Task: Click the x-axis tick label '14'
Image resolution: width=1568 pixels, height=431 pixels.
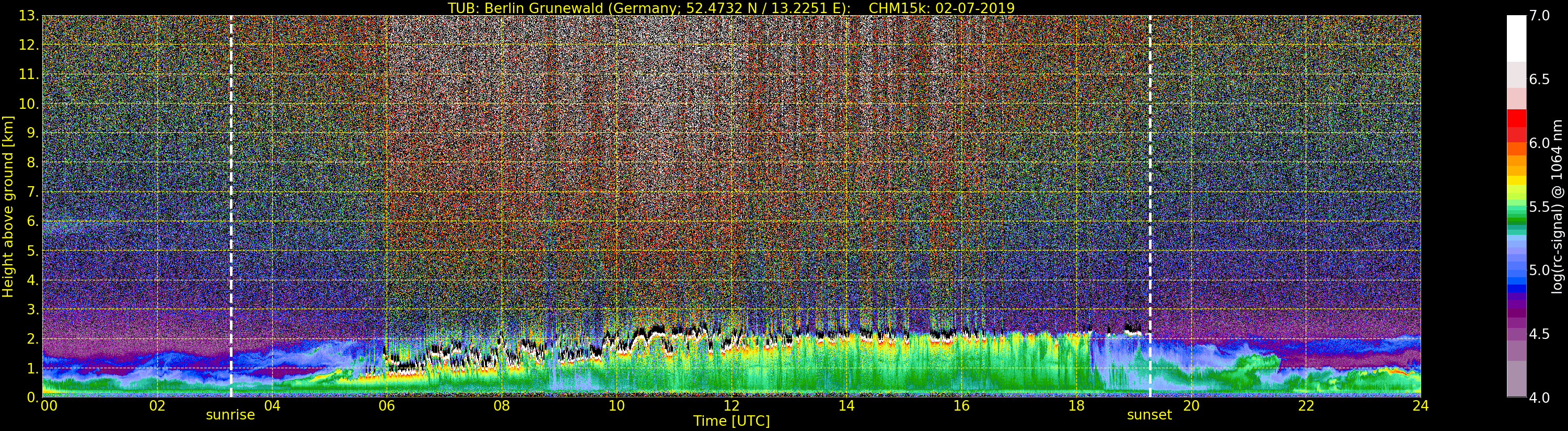Action: (x=846, y=406)
